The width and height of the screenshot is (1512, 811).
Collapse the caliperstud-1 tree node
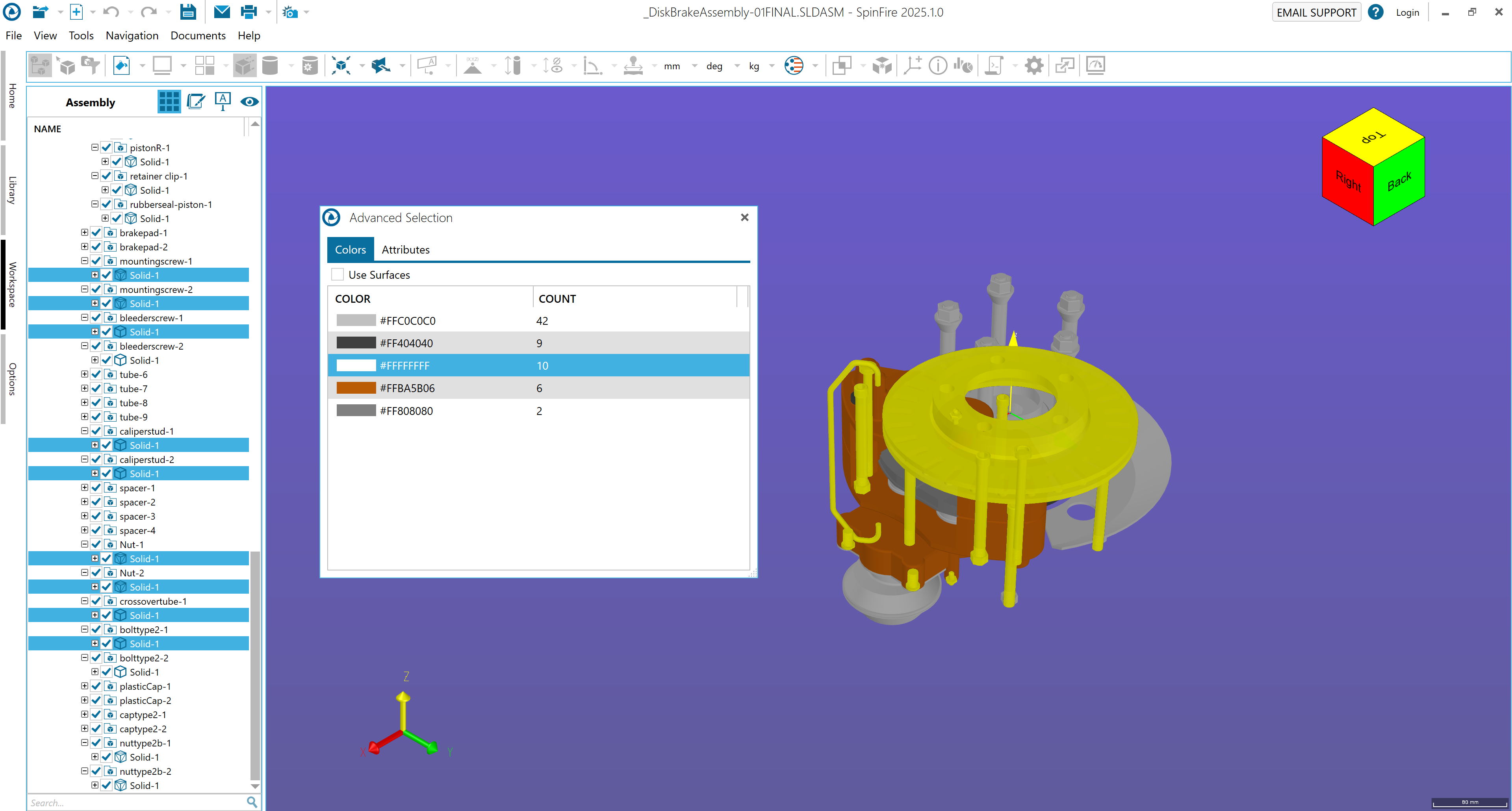coord(85,431)
